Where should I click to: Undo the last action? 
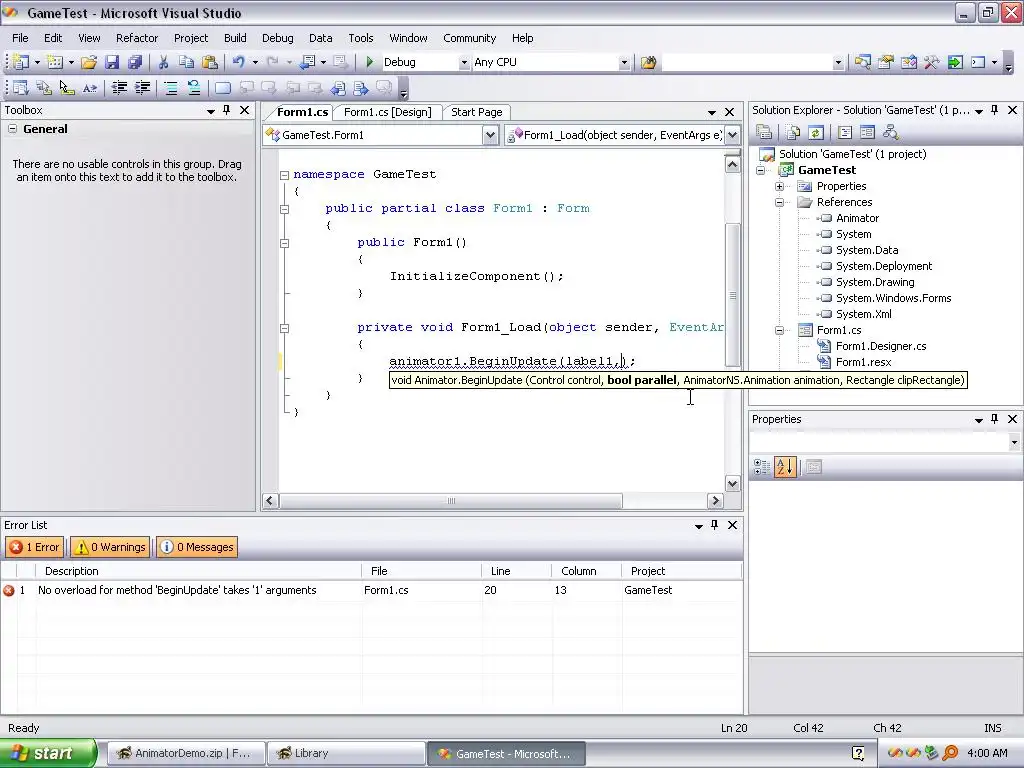[238, 62]
